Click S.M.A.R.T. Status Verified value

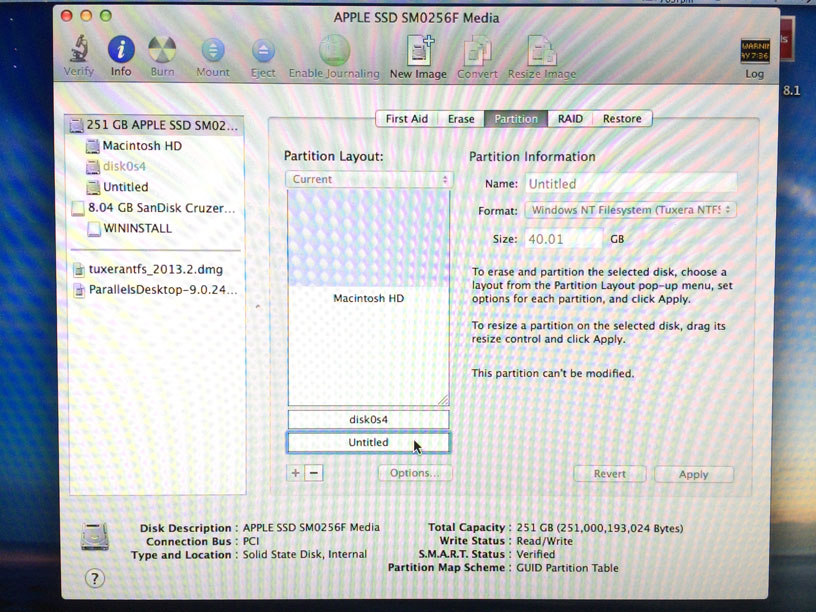(536, 554)
